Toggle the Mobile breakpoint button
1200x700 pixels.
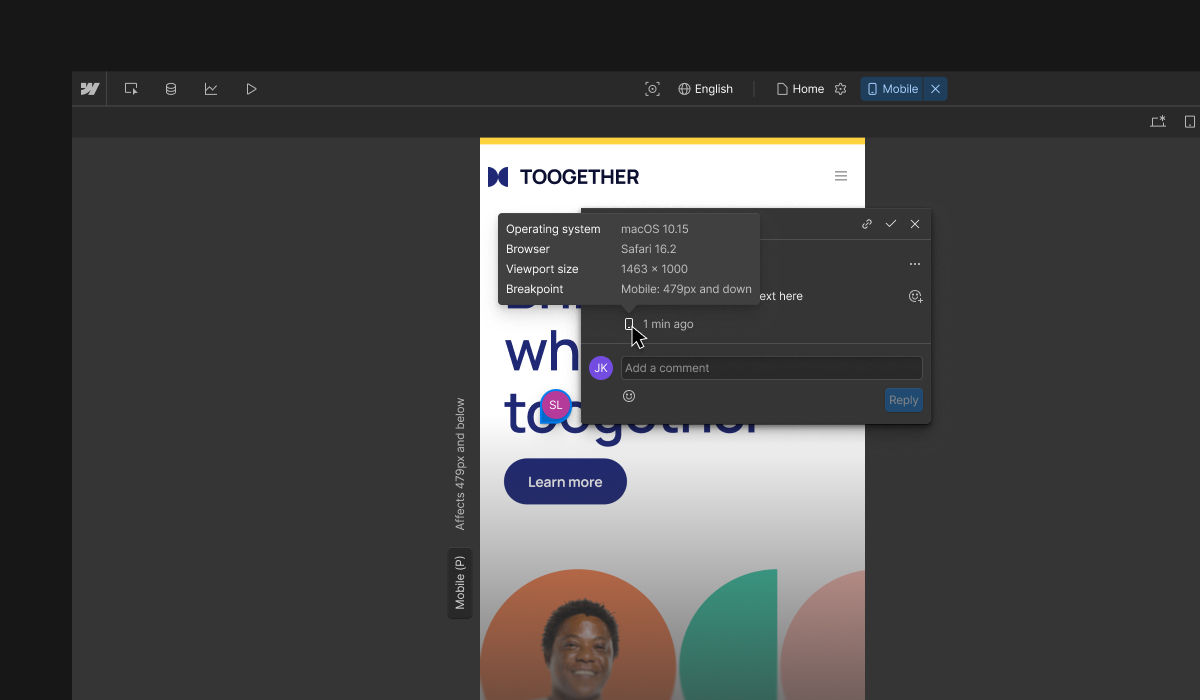pyautogui.click(x=892, y=88)
